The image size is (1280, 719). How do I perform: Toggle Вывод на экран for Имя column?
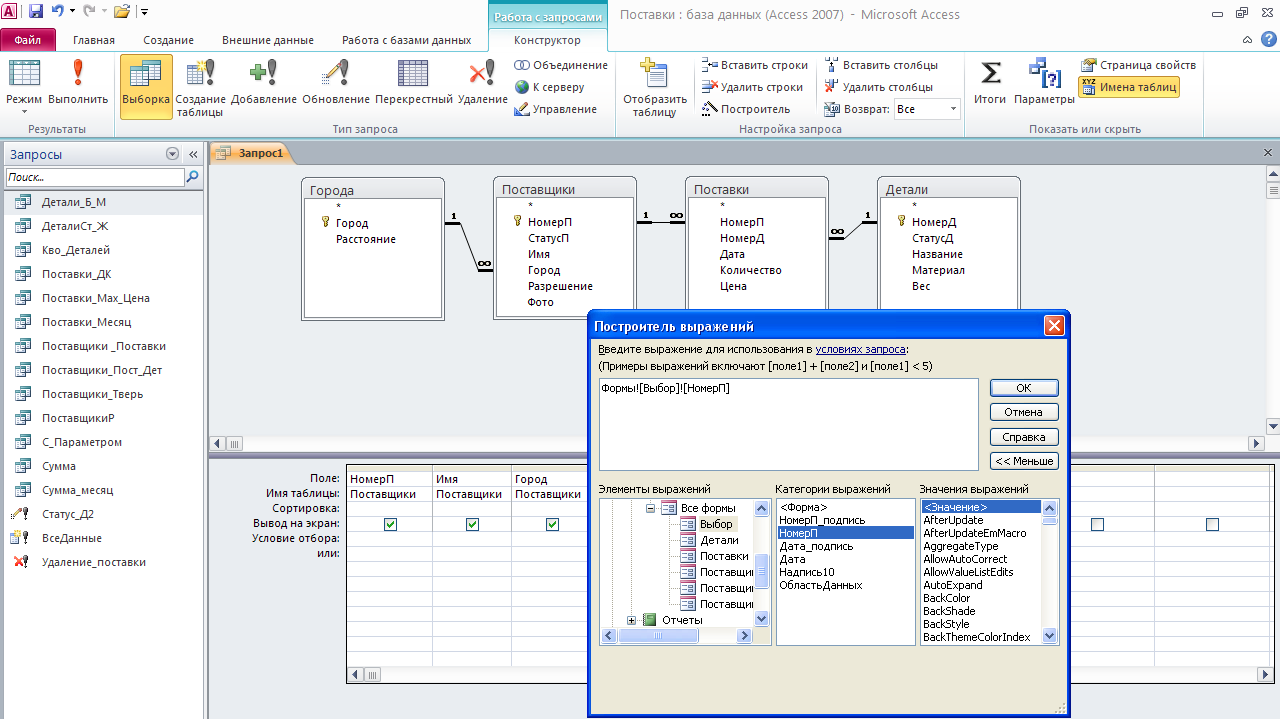point(472,524)
